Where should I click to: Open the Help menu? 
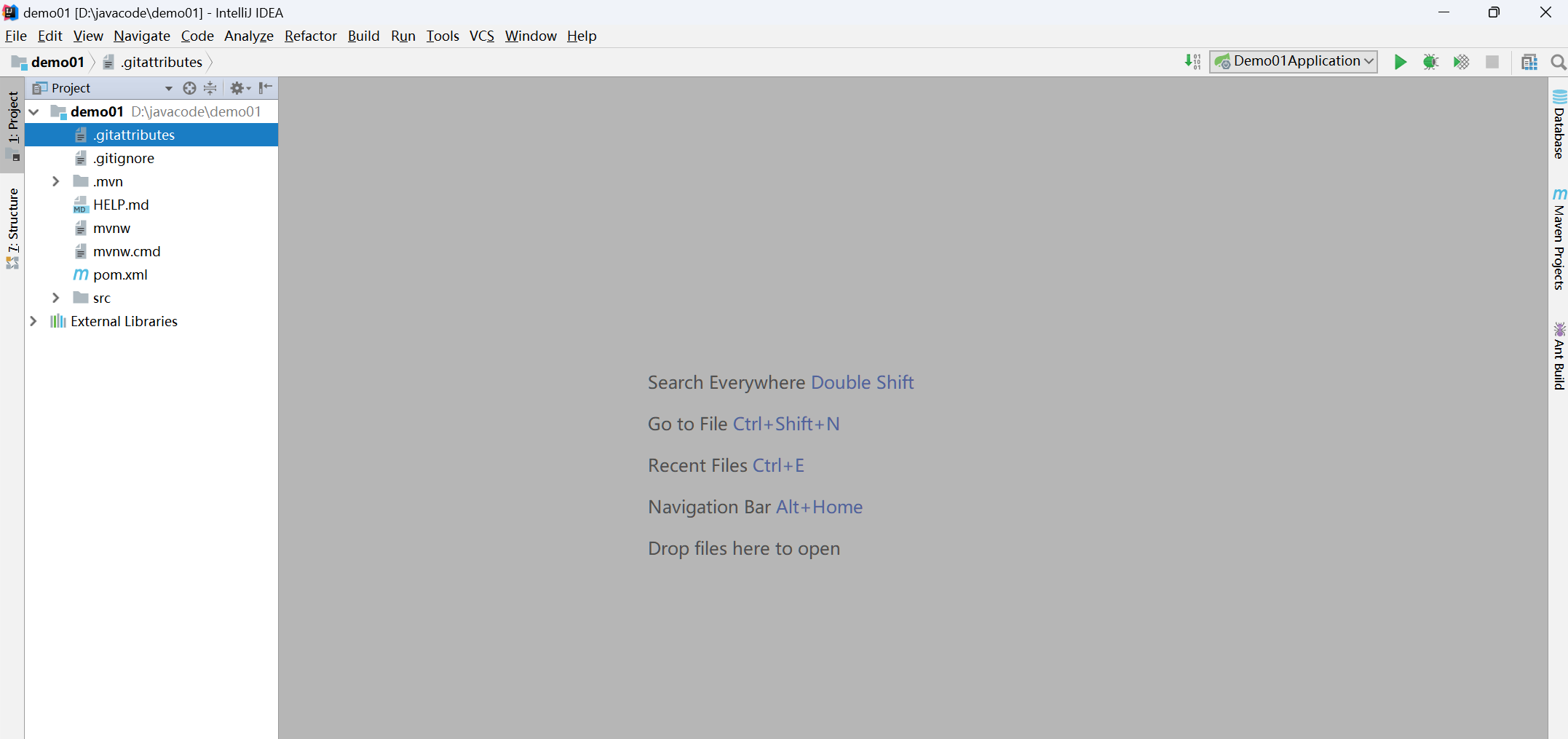pyautogui.click(x=582, y=36)
